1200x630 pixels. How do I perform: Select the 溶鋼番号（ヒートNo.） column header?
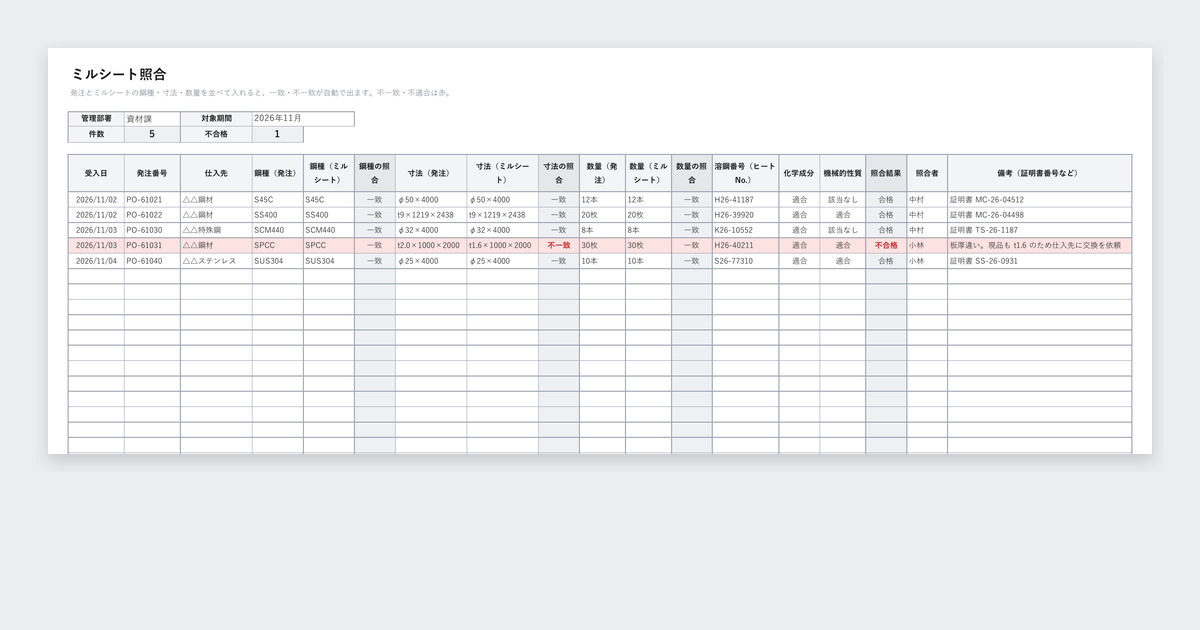tap(745, 173)
